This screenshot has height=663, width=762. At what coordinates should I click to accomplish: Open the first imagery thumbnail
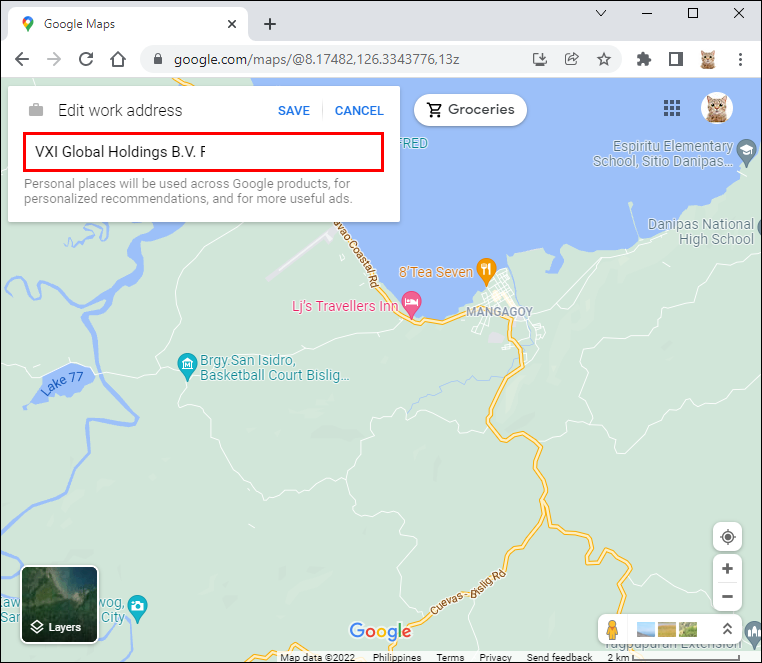pyautogui.click(x=645, y=629)
